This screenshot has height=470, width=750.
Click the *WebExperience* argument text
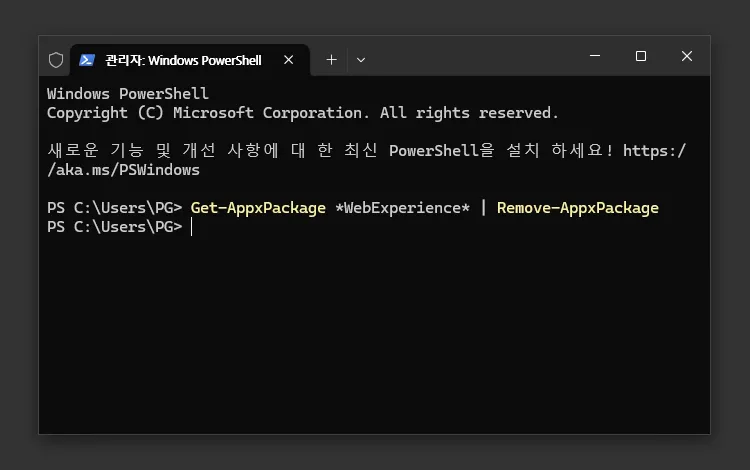coord(402,208)
